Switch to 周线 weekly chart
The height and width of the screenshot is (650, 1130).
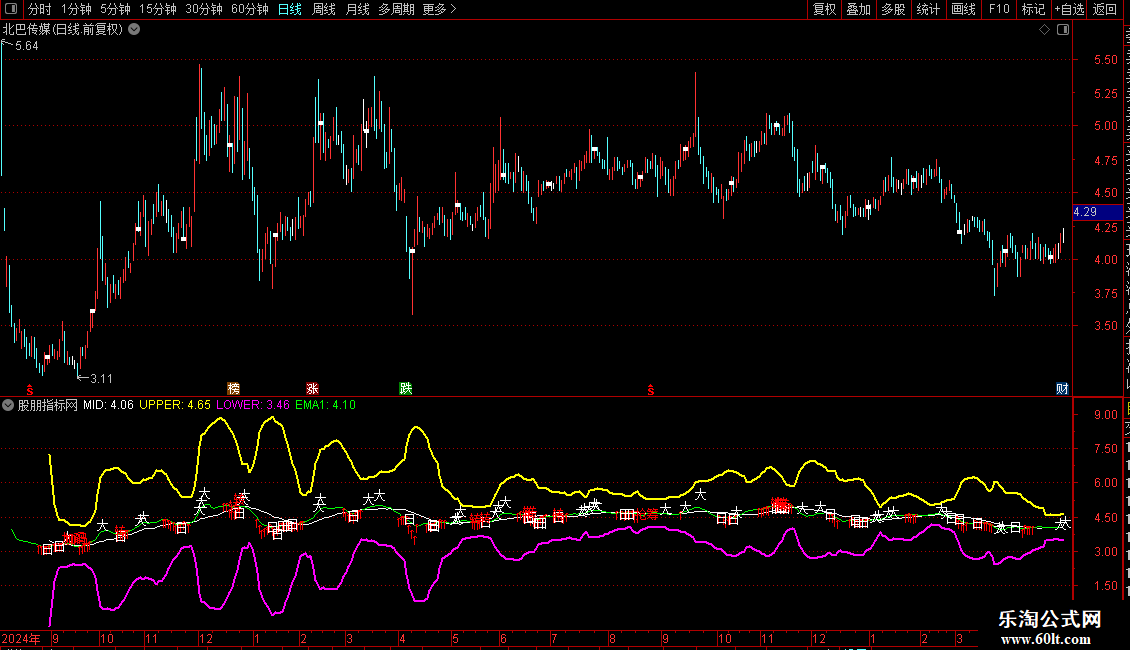[324, 9]
